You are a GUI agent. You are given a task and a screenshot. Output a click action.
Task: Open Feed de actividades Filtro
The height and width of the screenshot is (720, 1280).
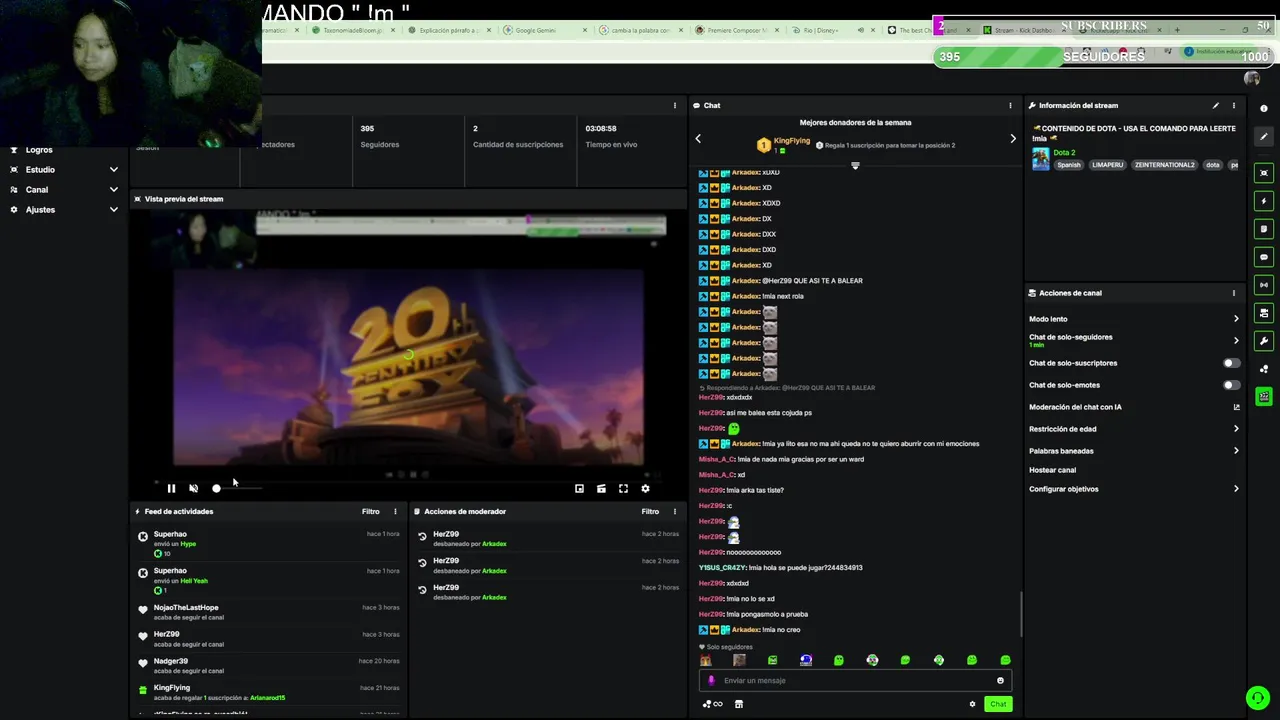[x=370, y=511]
